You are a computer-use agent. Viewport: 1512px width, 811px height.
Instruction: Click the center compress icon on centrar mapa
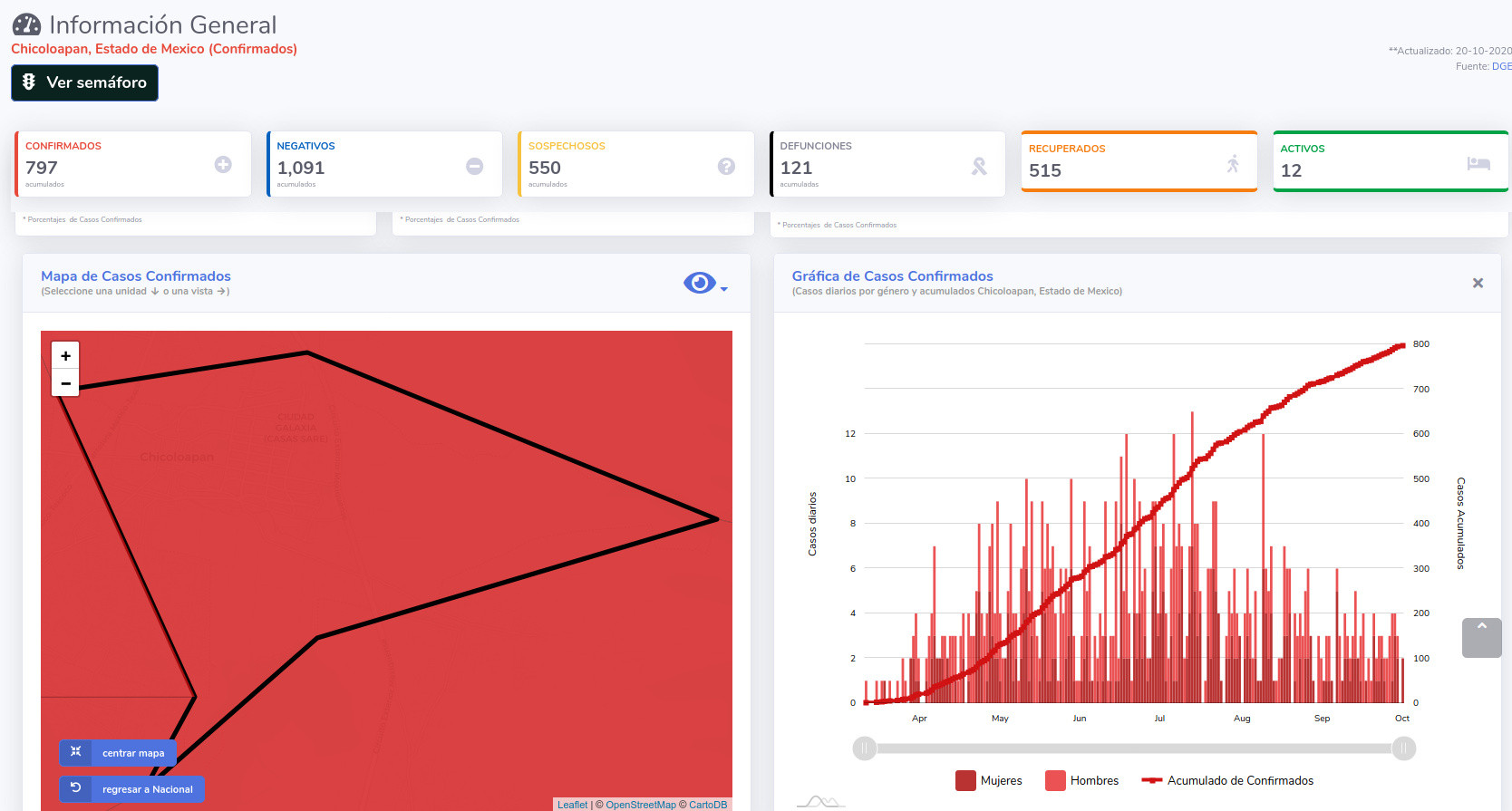tap(76, 751)
